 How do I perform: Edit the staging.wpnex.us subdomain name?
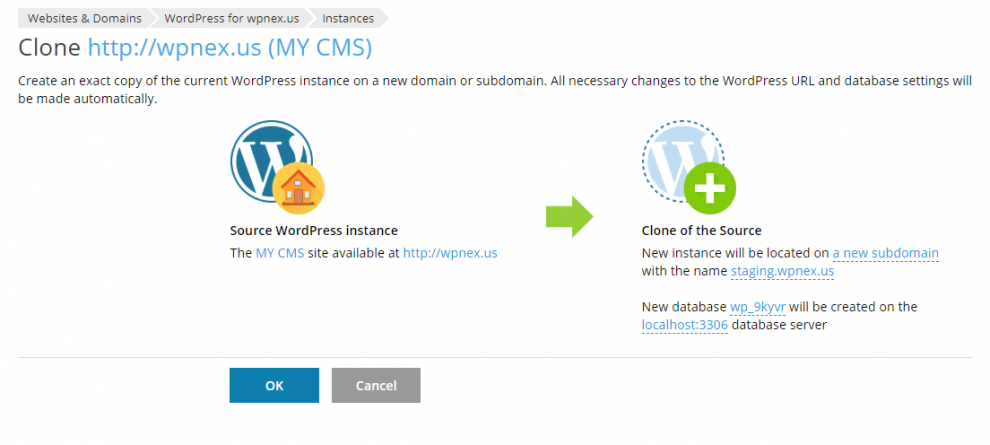(782, 271)
